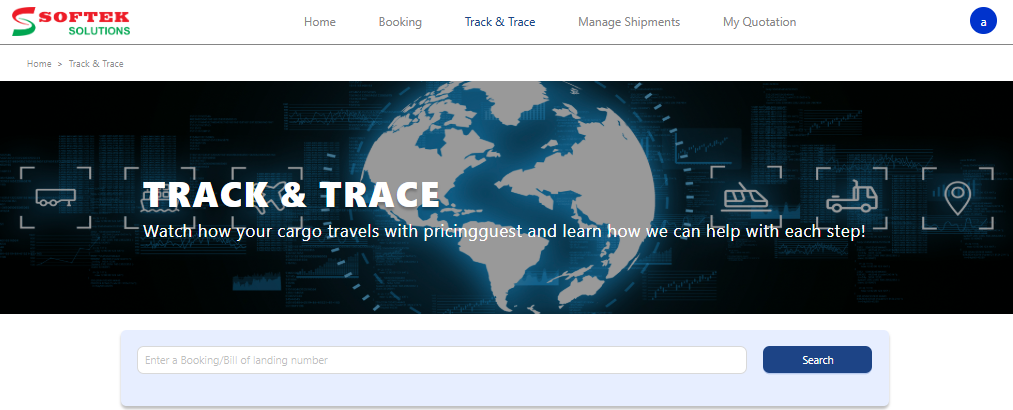Open the user avatar 'a' menu
Image resolution: width=1013 pixels, height=410 pixels.
tap(983, 21)
